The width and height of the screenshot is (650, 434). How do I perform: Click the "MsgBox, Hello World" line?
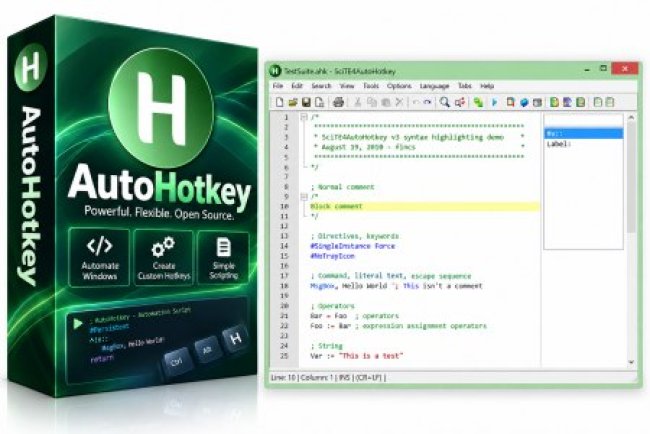point(396,286)
